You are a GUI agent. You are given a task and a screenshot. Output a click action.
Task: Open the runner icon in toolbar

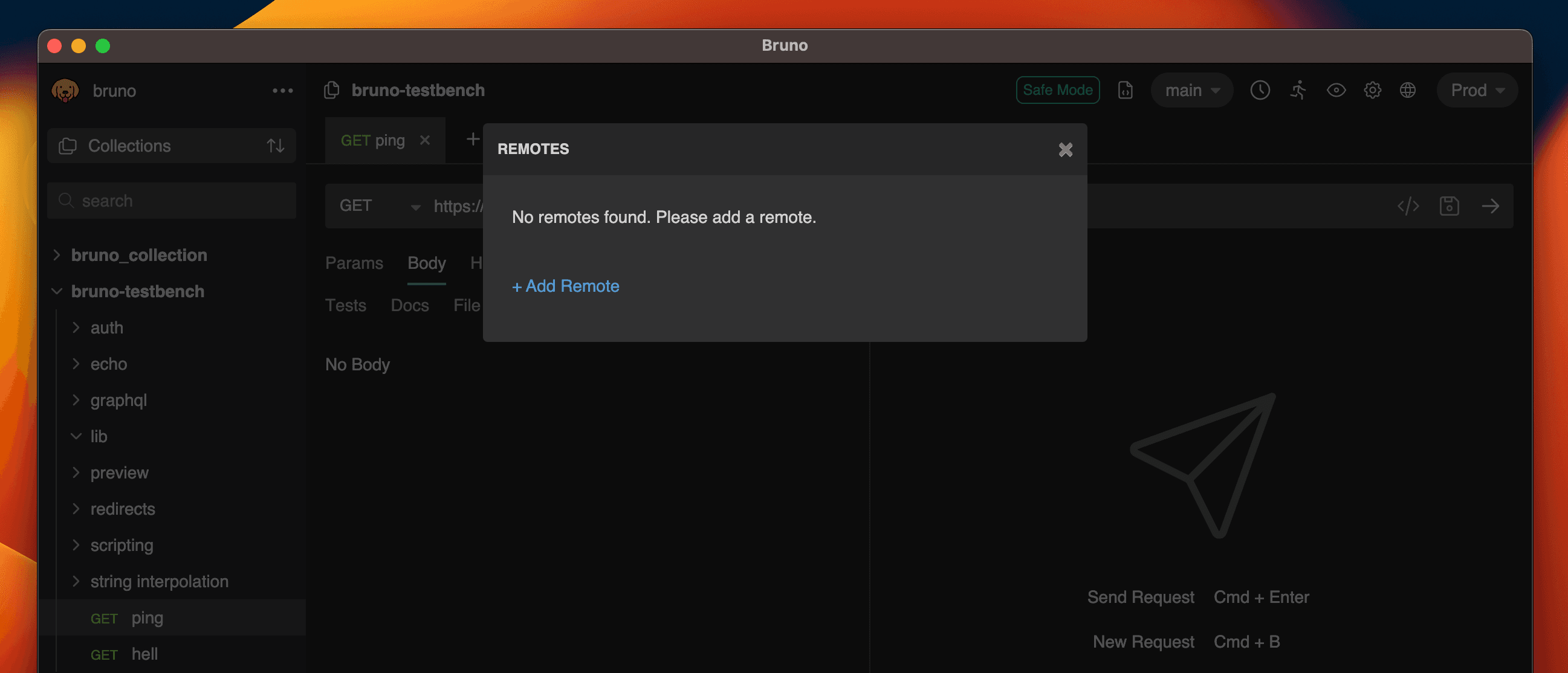pos(1298,90)
